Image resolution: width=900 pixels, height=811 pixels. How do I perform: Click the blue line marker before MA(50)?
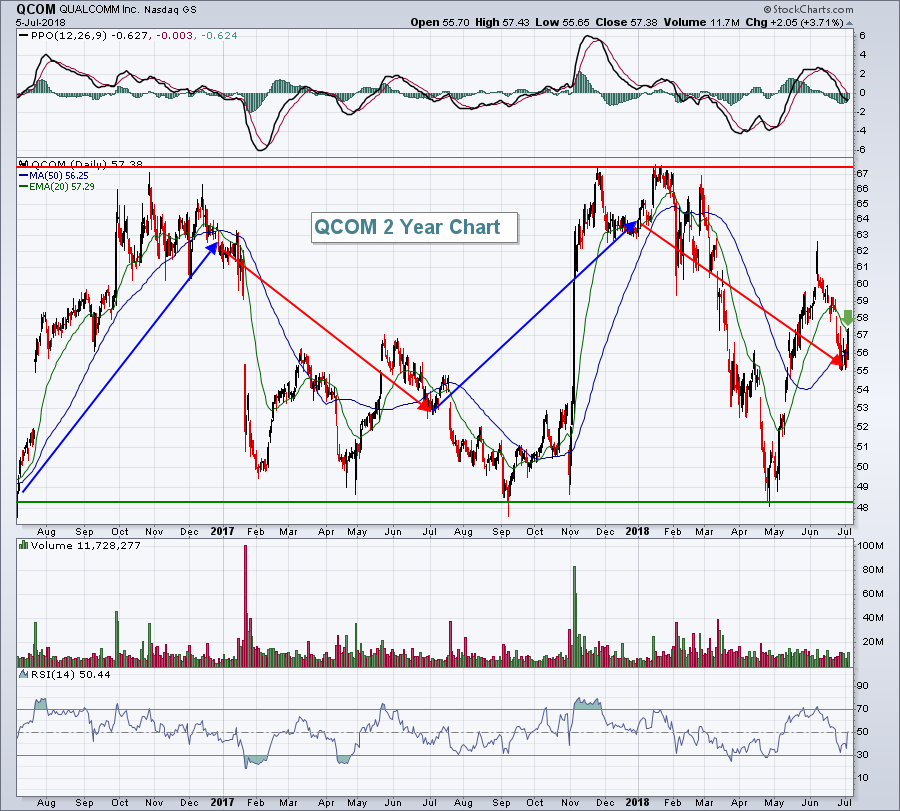tap(24, 176)
